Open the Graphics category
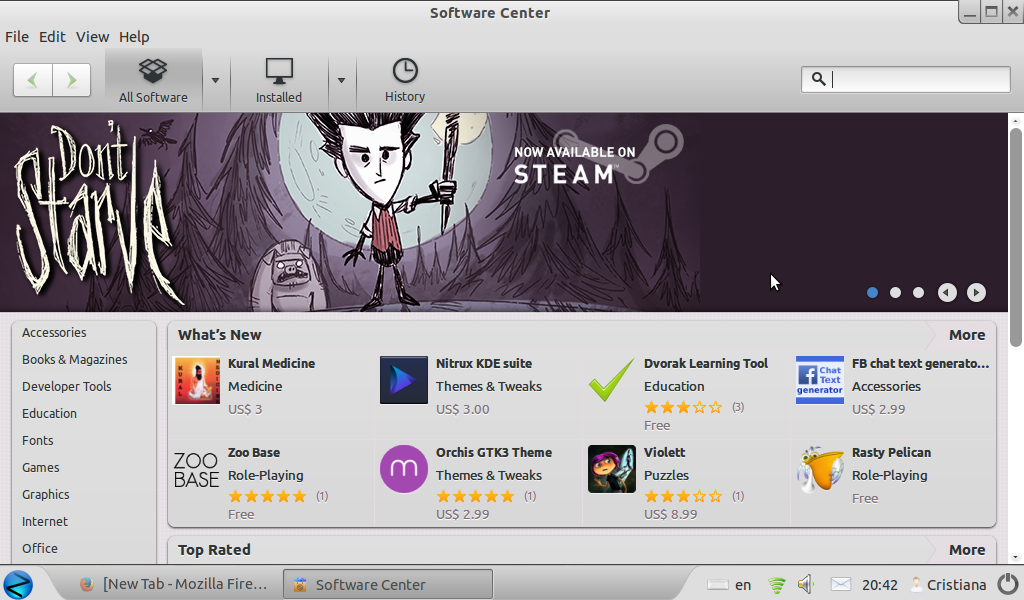This screenshot has width=1024, height=600. [x=46, y=494]
